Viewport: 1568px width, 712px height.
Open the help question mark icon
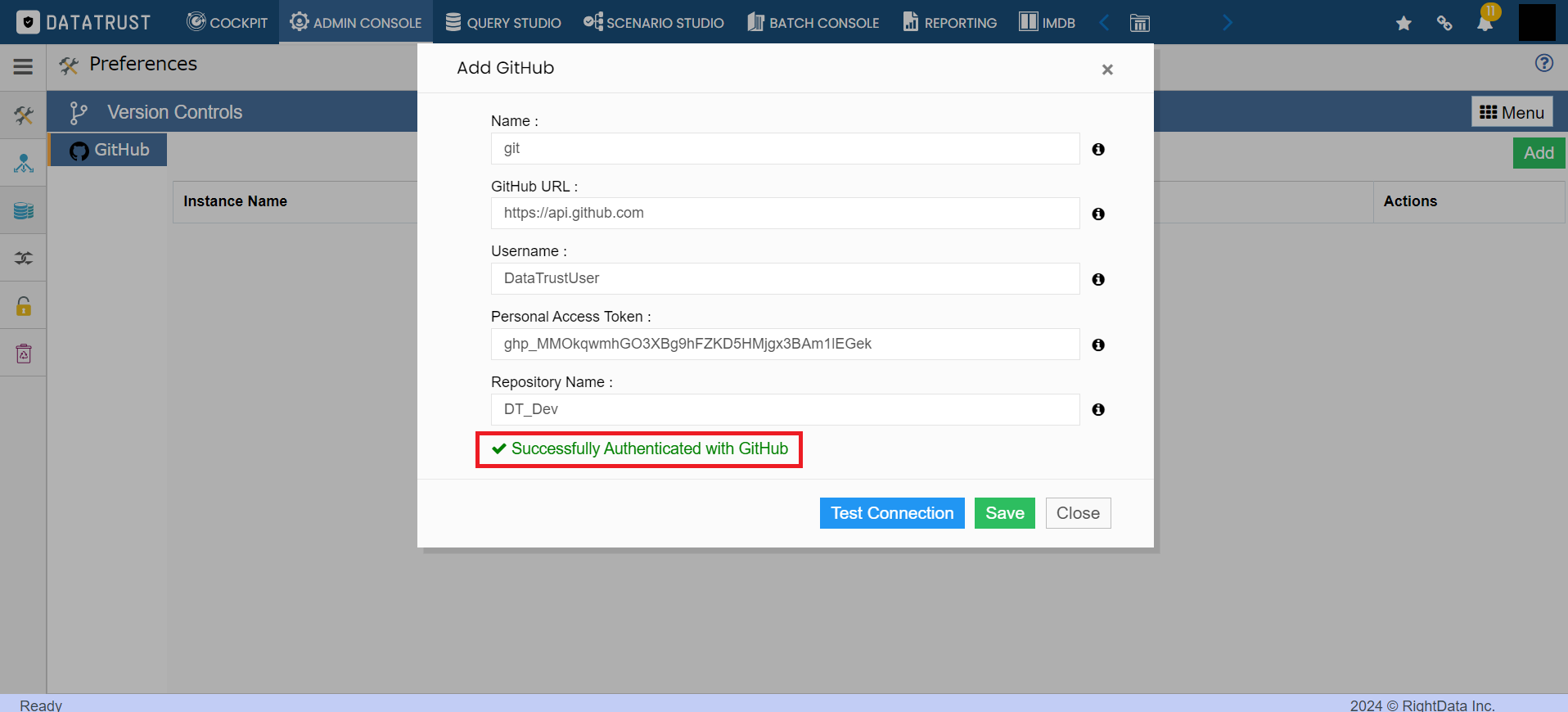pyautogui.click(x=1544, y=63)
